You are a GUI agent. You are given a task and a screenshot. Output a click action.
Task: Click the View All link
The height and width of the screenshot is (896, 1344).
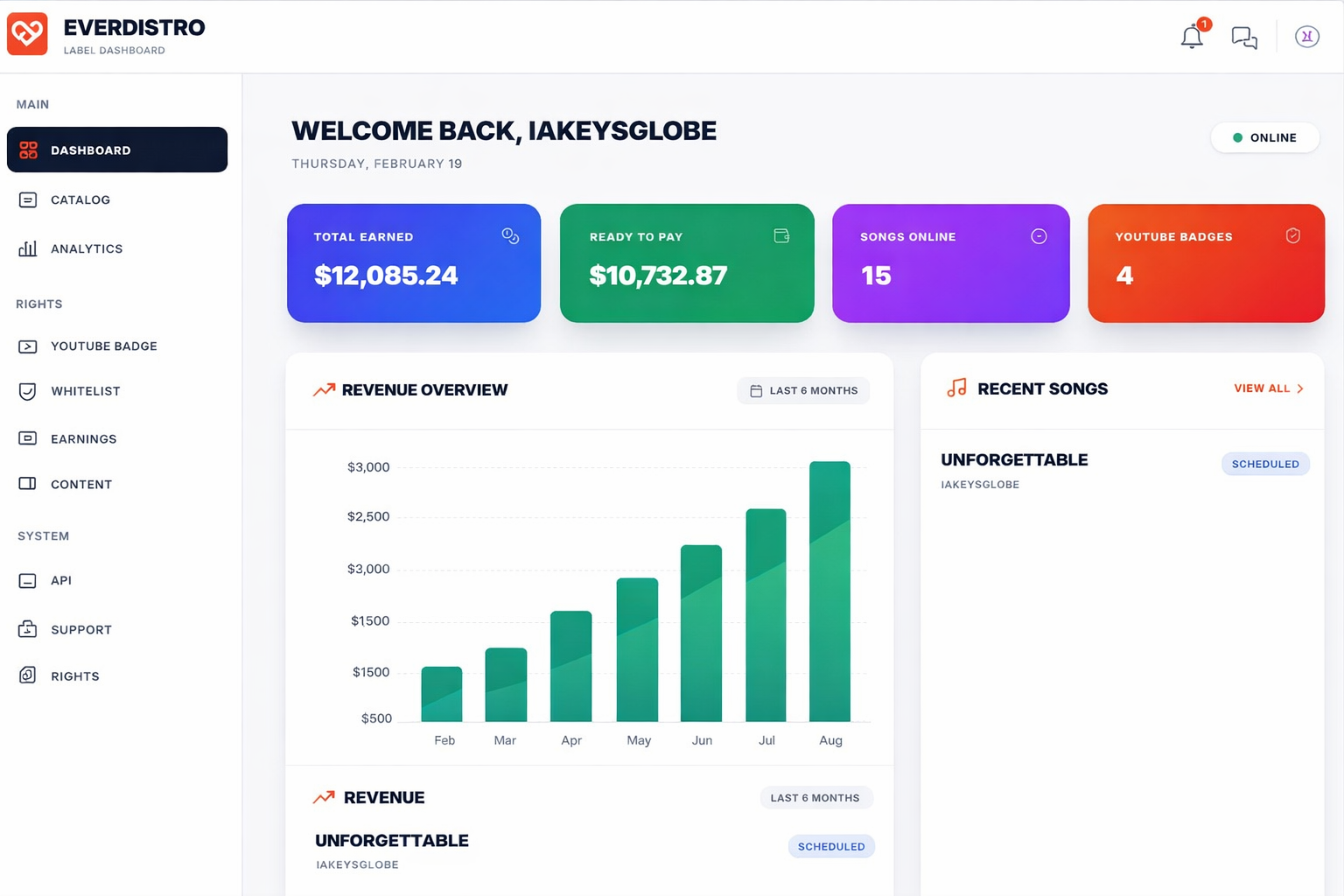tap(1262, 388)
